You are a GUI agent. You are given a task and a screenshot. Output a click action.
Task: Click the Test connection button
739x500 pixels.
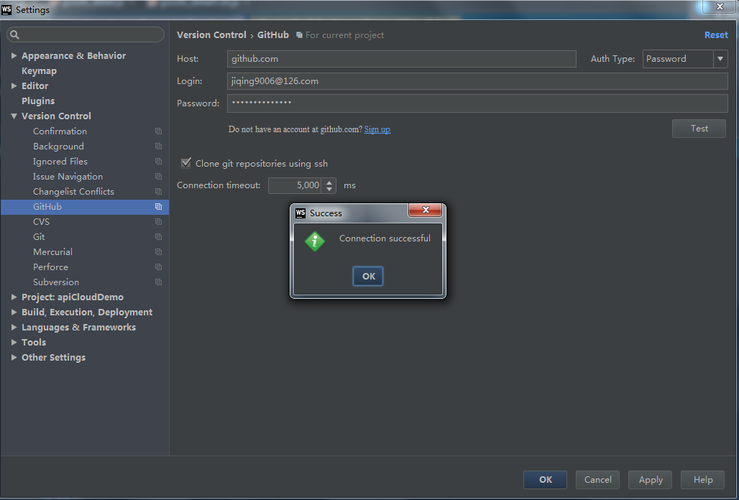[699, 128]
